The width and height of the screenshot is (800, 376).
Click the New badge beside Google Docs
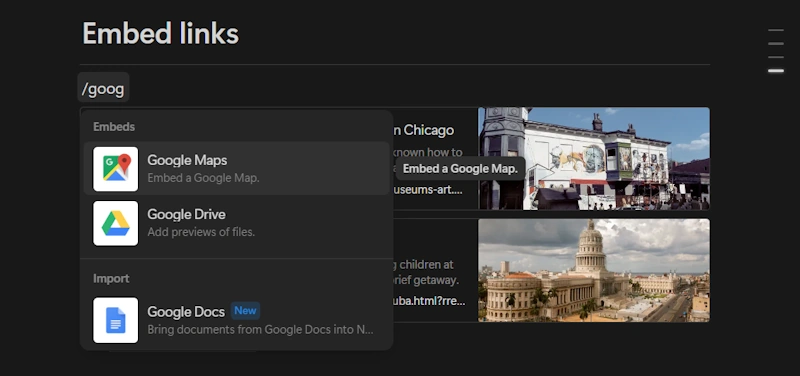tap(245, 311)
